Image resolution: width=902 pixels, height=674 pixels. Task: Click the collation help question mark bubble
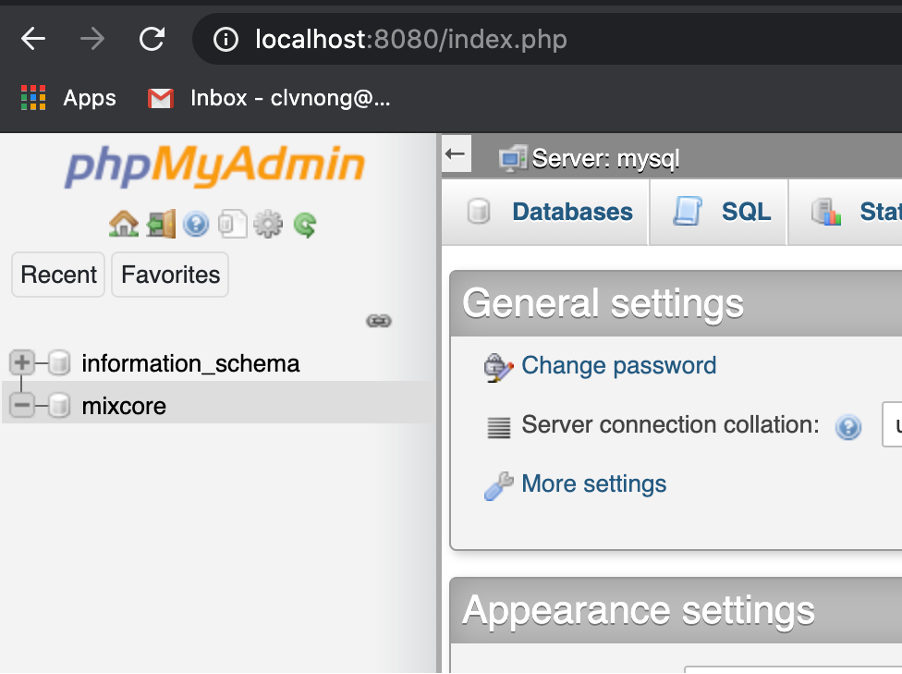coord(848,425)
